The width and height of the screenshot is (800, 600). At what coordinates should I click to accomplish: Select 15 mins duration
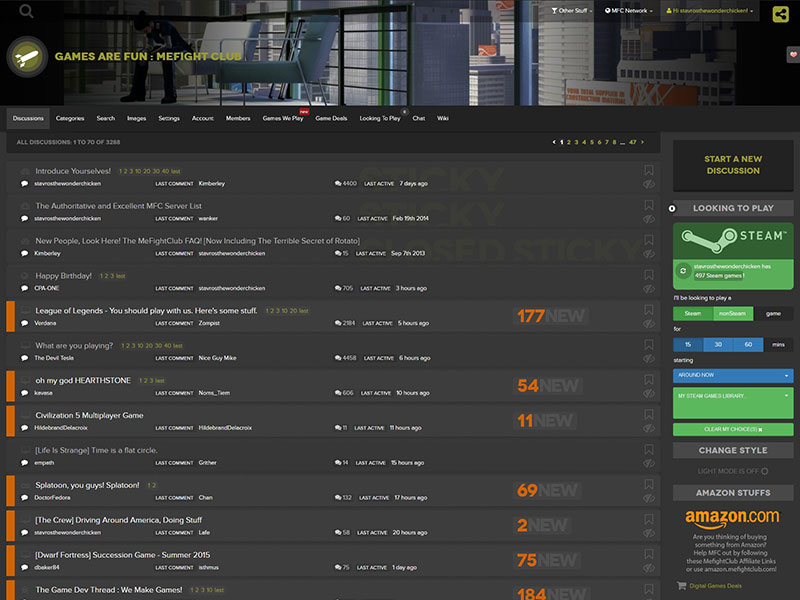pyautogui.click(x=688, y=345)
